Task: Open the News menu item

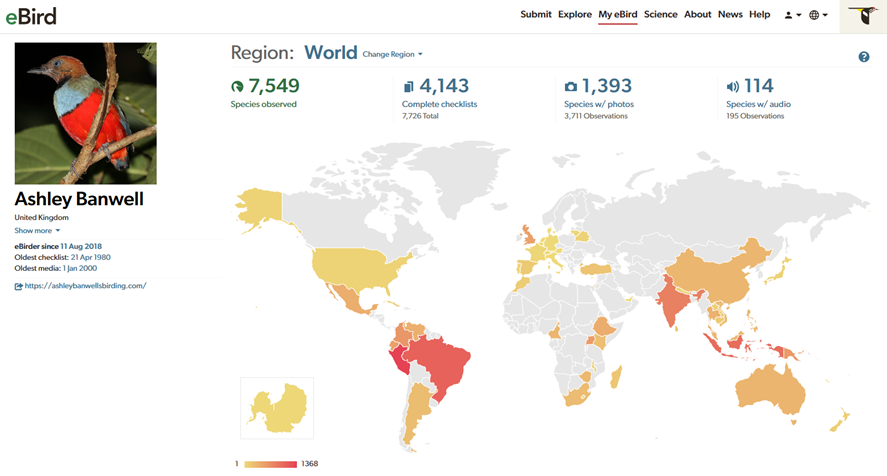Action: pyautogui.click(x=730, y=15)
